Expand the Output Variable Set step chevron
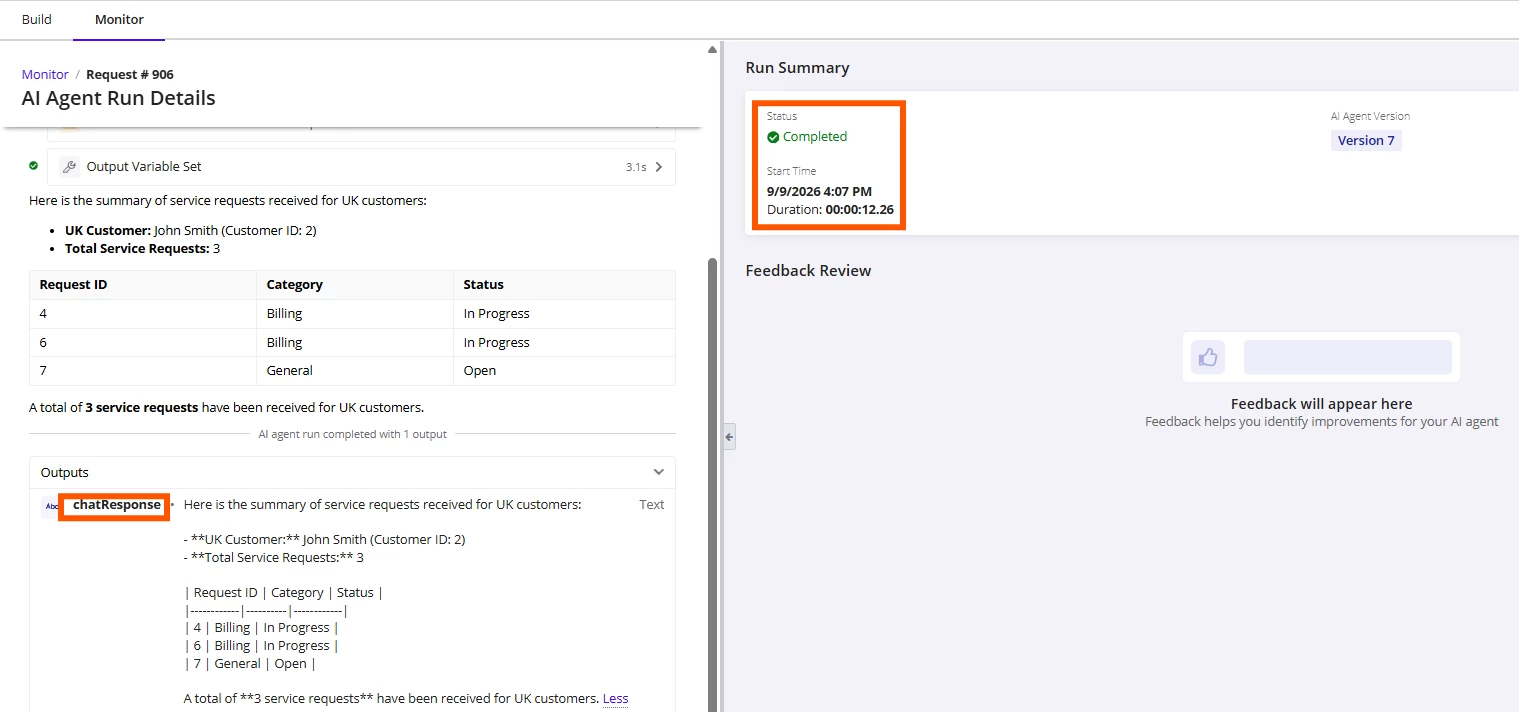Viewport: 1519px width, 712px height. [x=658, y=167]
